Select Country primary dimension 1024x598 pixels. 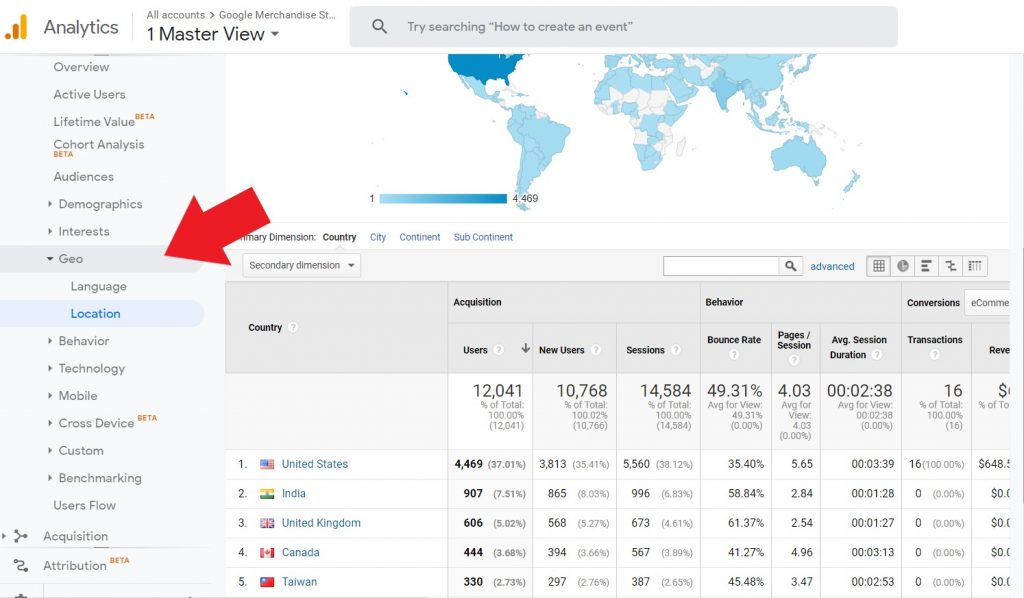click(x=340, y=237)
